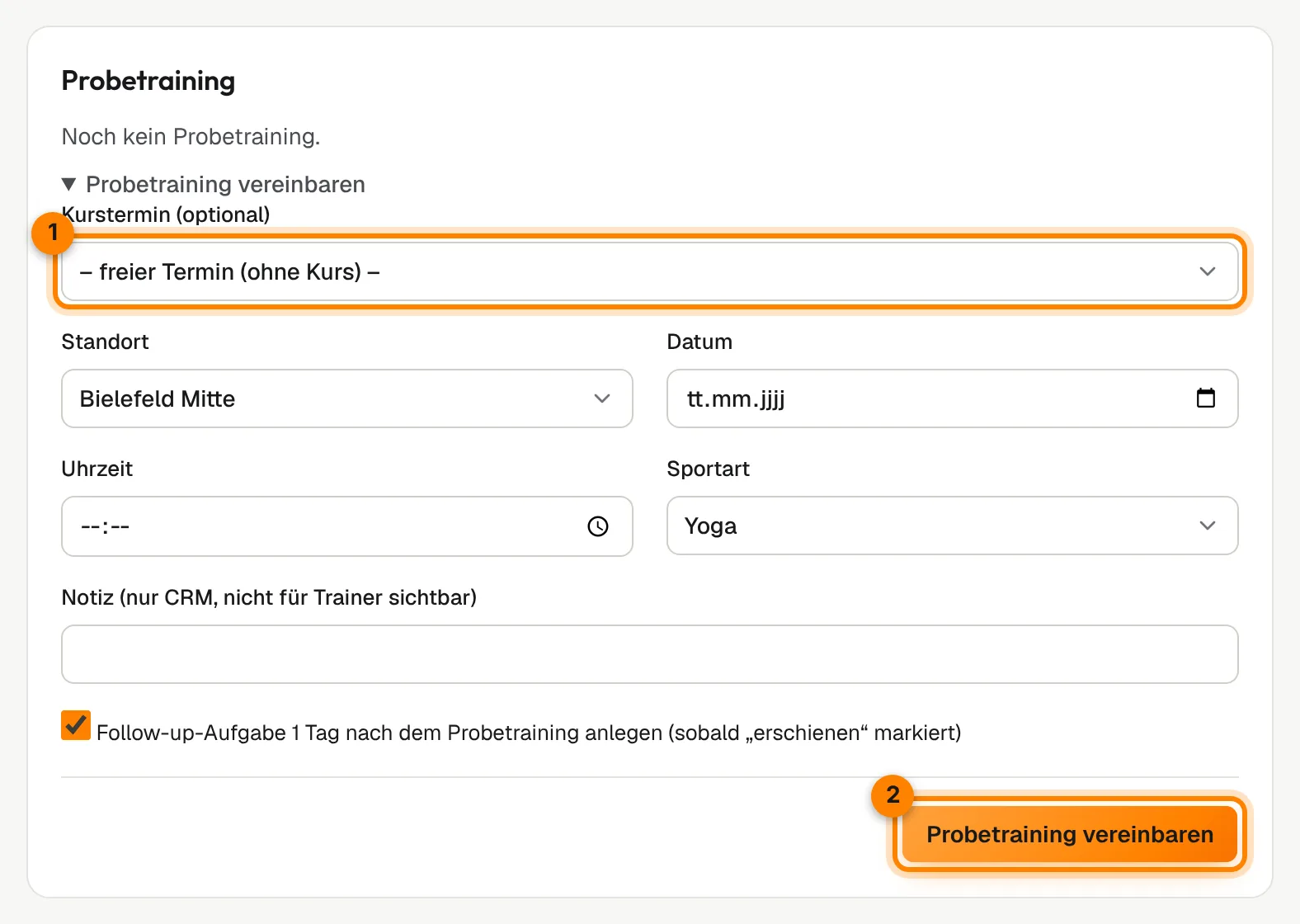Click the Probetraining heading

click(148, 81)
